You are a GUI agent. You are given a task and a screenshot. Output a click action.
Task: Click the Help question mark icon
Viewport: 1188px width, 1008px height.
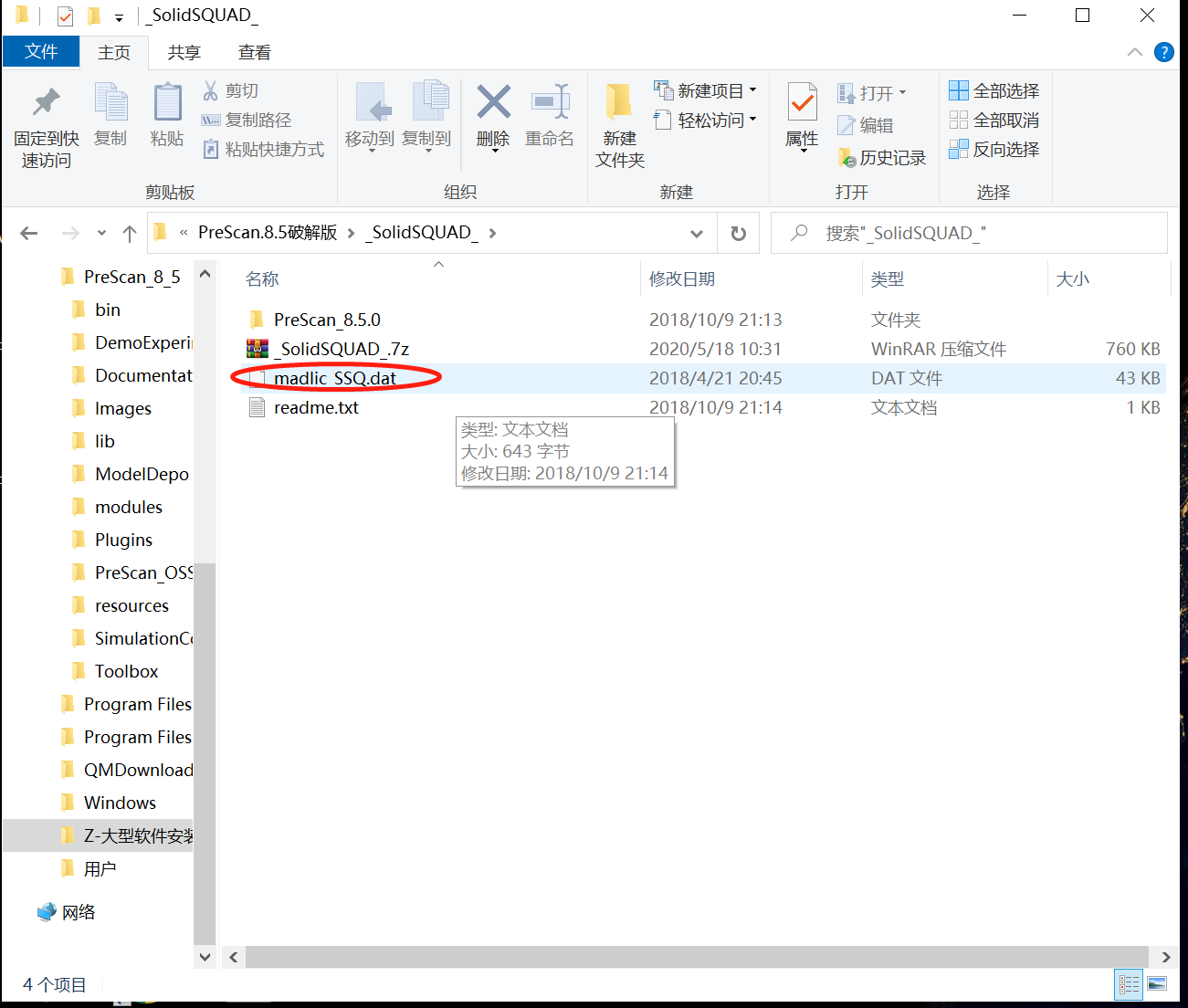click(x=1164, y=52)
